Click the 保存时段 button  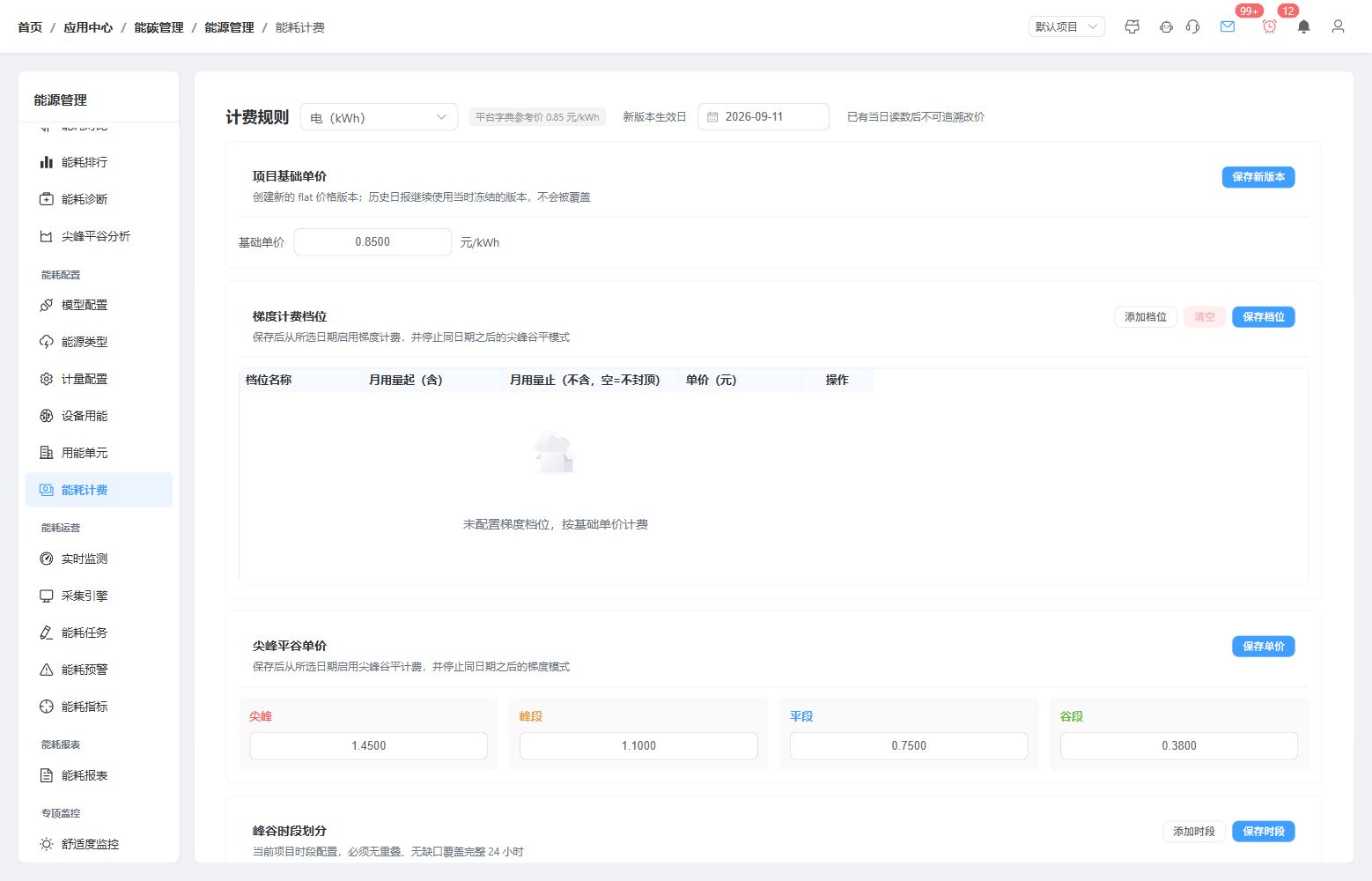pyautogui.click(x=1263, y=832)
